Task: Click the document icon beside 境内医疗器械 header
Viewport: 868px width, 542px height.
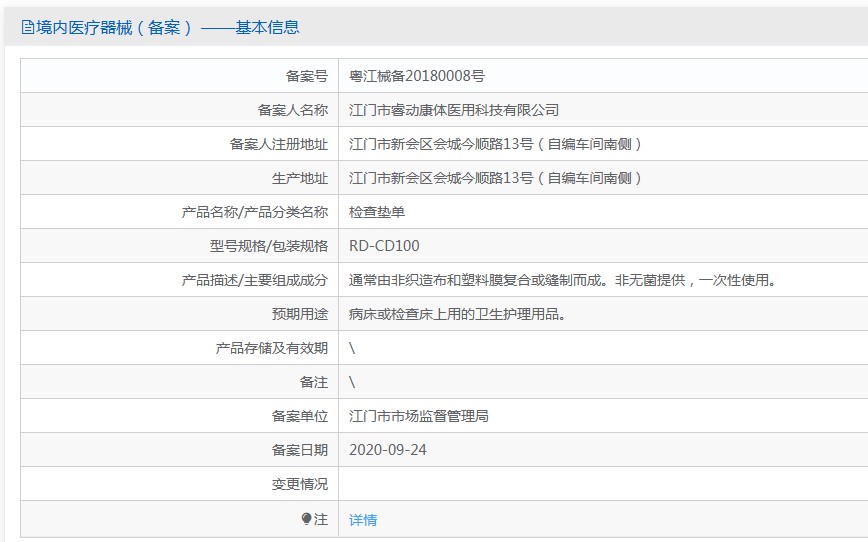Action: click(27, 28)
